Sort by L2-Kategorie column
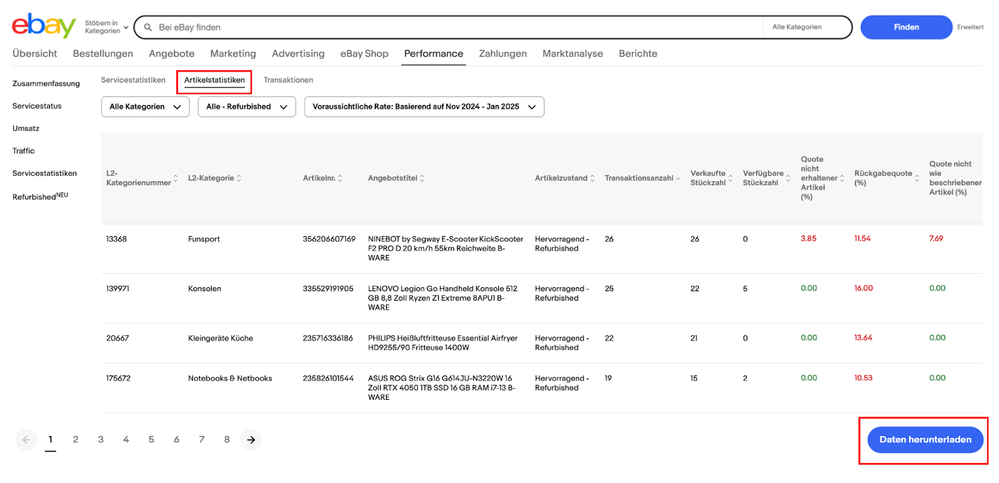This screenshot has width=999, height=483. click(x=214, y=178)
